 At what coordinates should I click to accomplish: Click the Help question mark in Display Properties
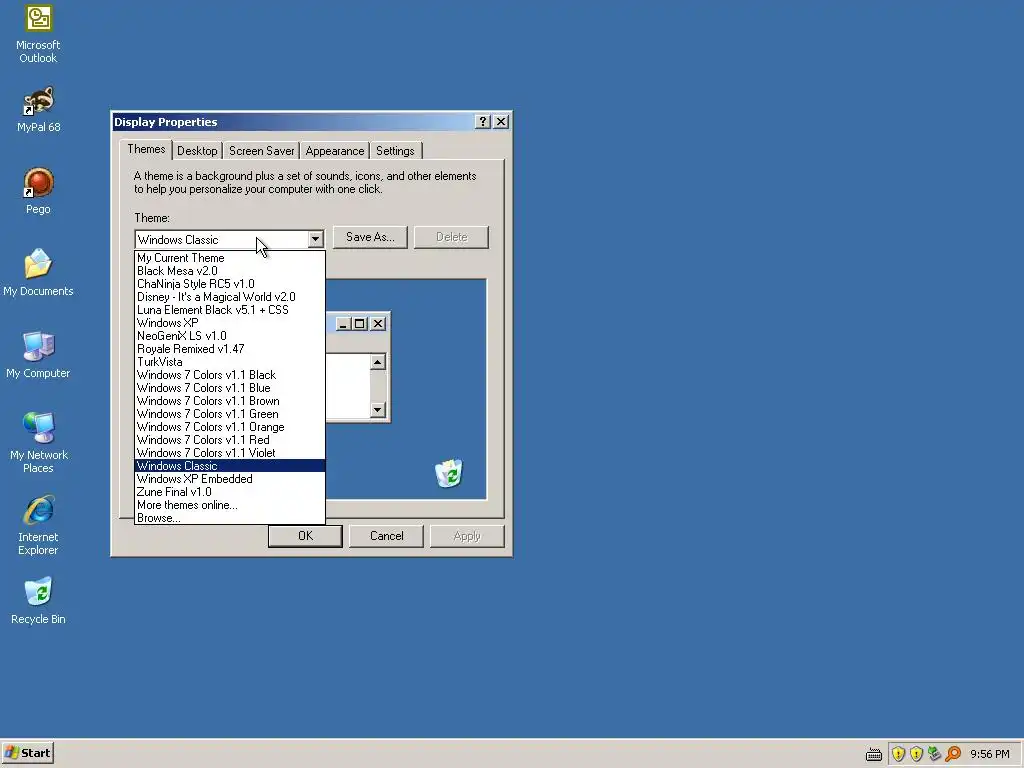point(483,121)
